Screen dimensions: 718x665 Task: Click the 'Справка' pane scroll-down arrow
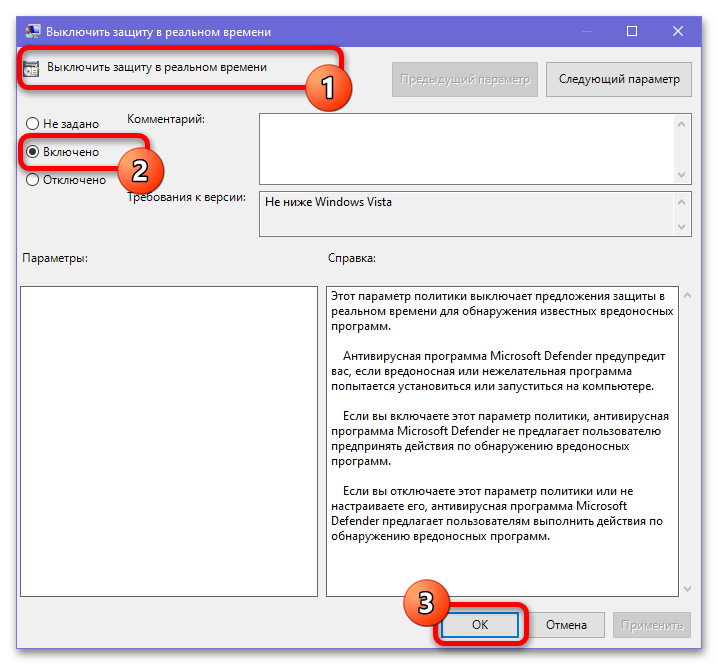687,589
